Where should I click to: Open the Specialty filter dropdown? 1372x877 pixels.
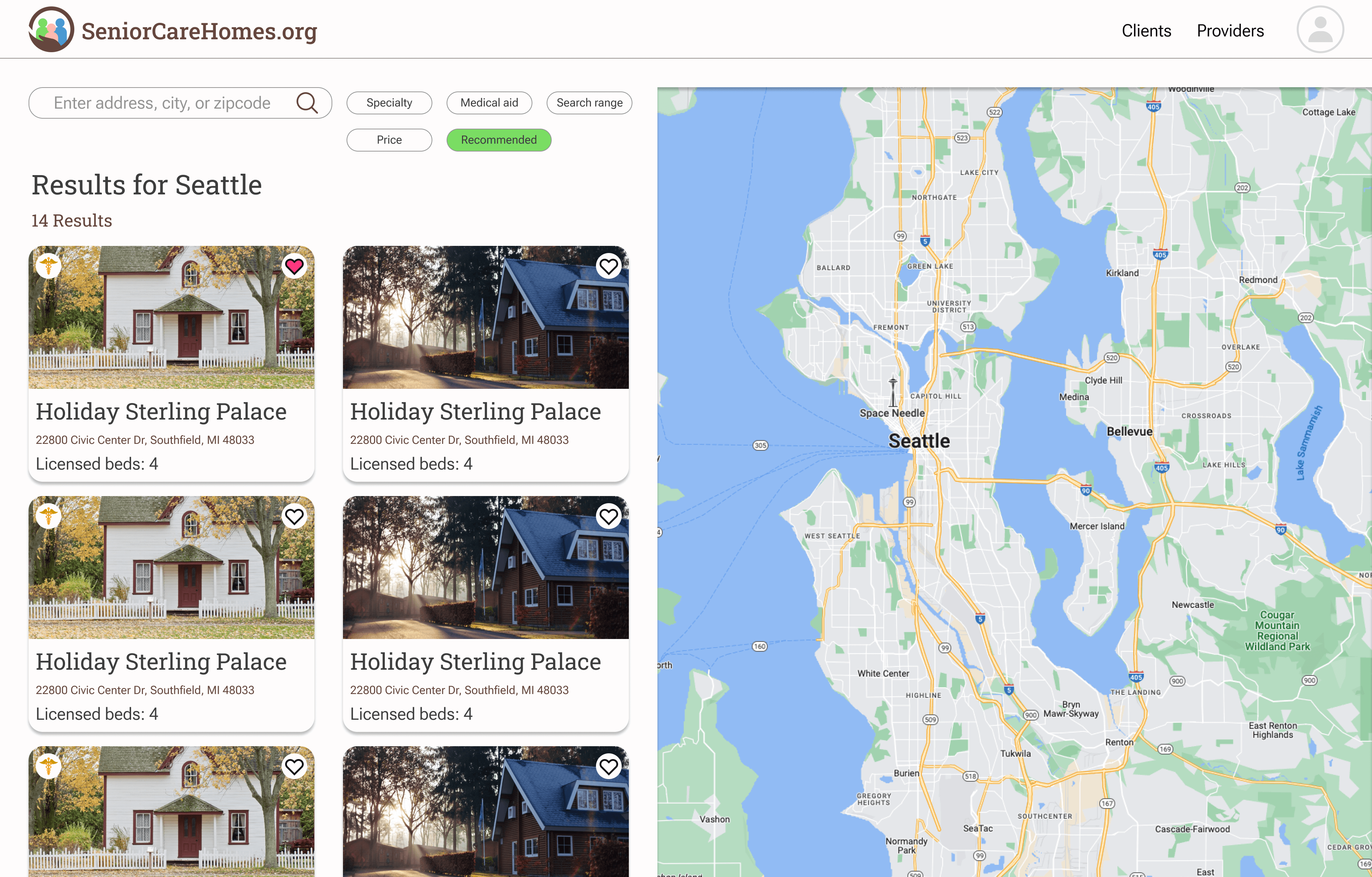389,103
